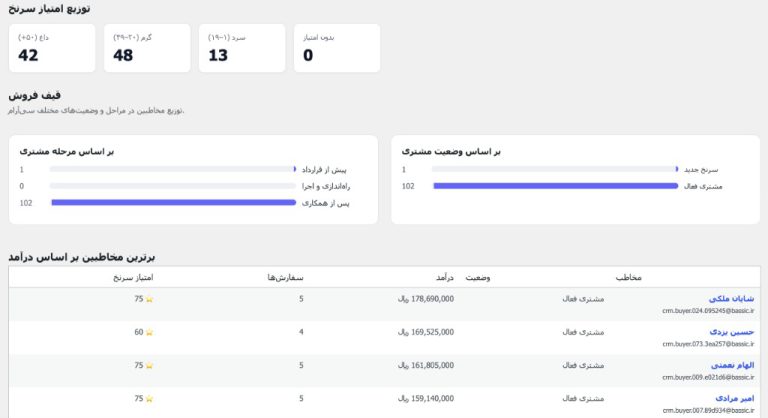Click email crm.buyer.007.89d934@bassic.ir
Image resolution: width=768 pixels, height=418 pixels.
click(708, 411)
